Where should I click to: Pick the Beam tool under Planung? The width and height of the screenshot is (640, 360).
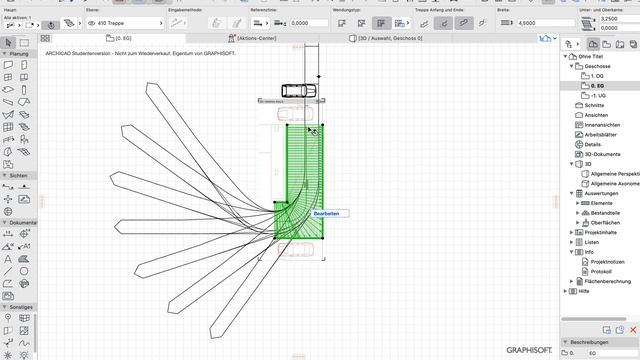point(8,102)
